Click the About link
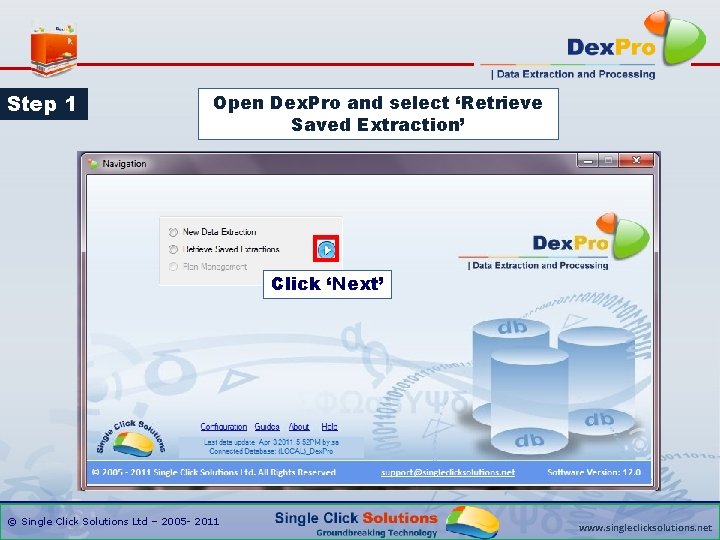 299,427
